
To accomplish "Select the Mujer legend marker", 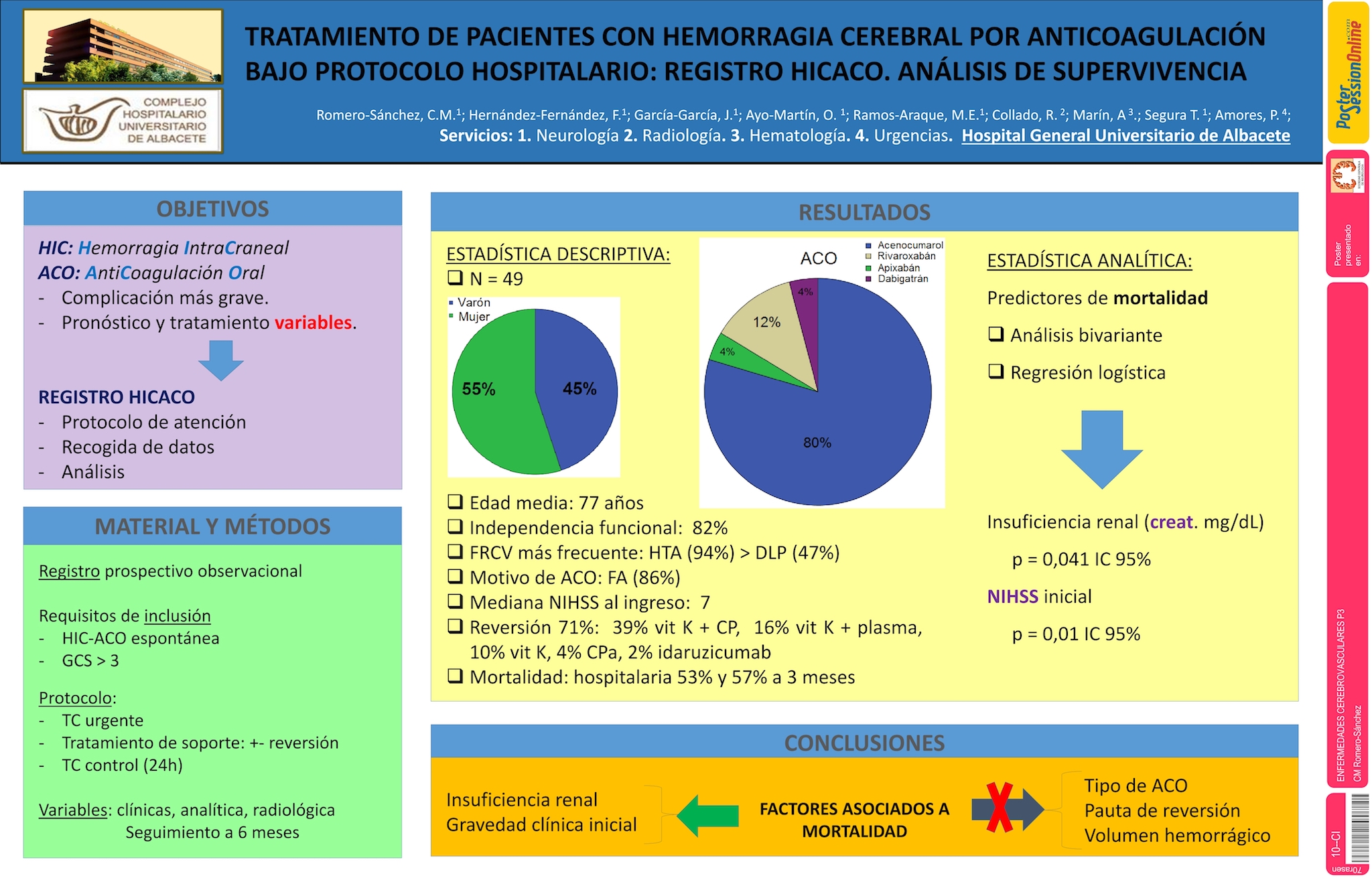I will pos(452,316).
